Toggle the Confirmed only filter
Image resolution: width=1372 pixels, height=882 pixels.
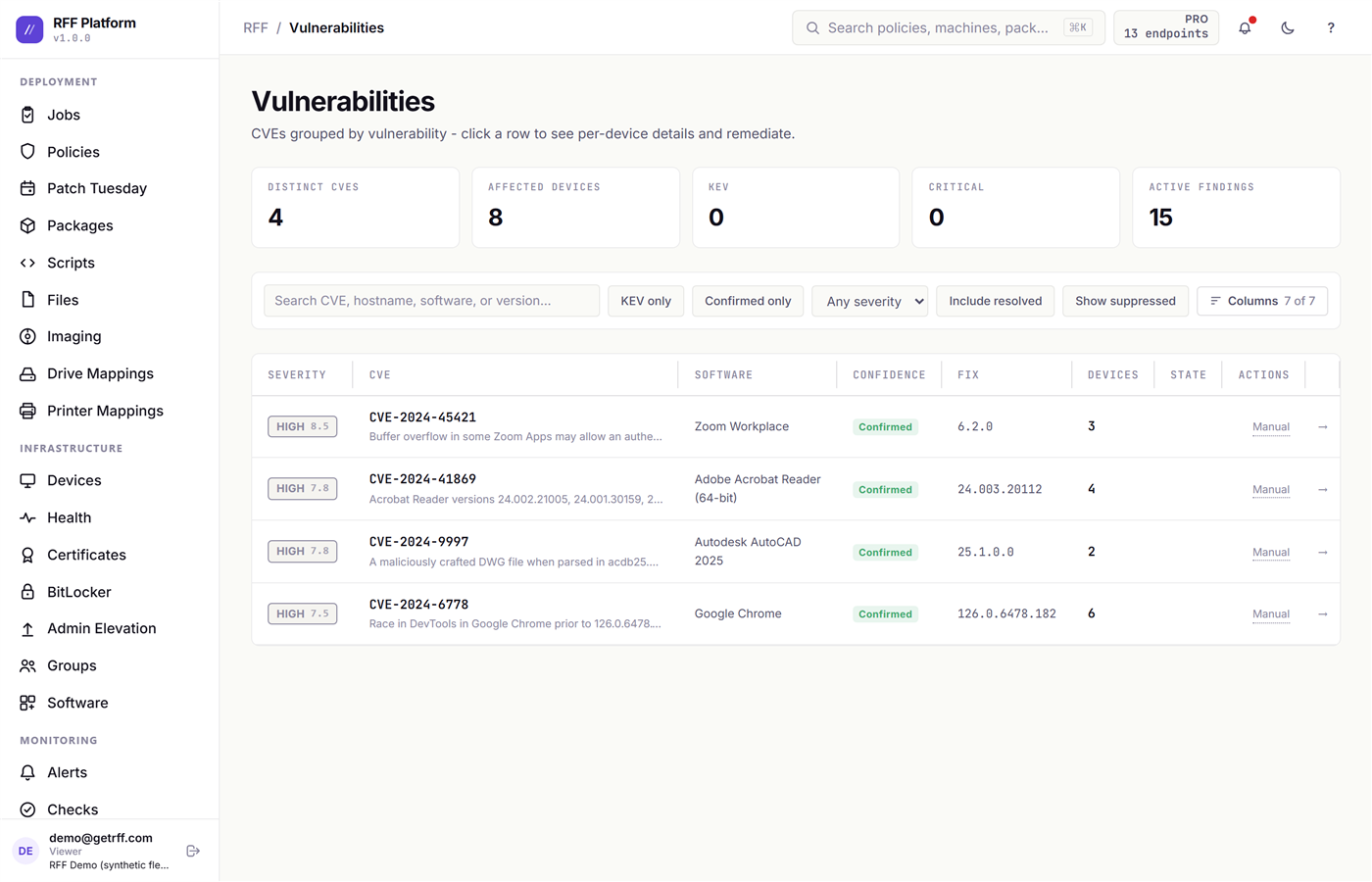(748, 301)
